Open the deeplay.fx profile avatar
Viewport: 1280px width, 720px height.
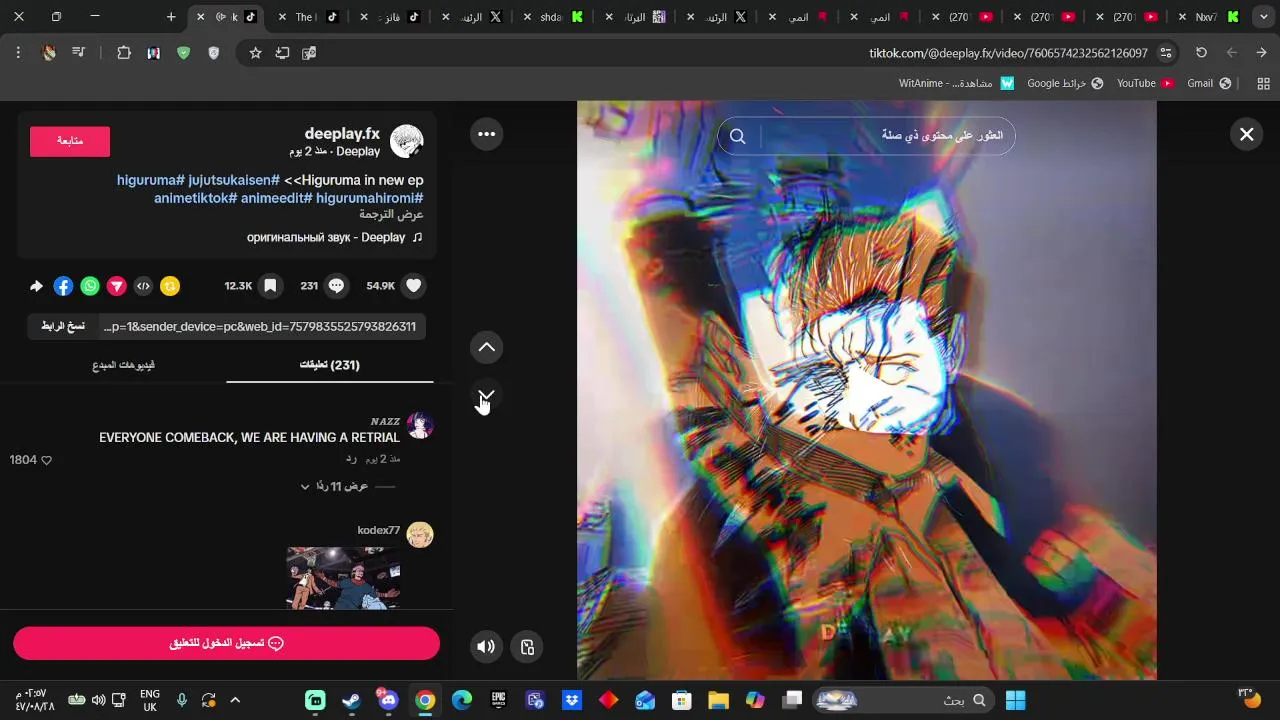point(407,142)
